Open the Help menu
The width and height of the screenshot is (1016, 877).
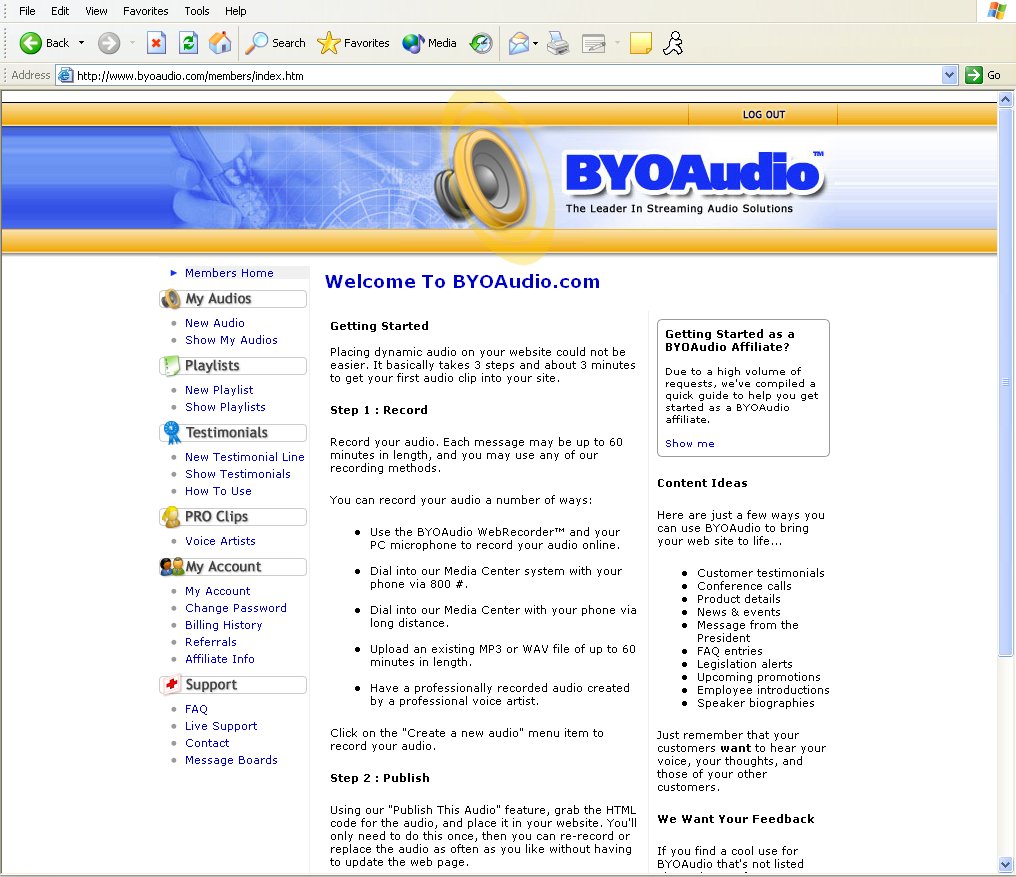pos(235,11)
